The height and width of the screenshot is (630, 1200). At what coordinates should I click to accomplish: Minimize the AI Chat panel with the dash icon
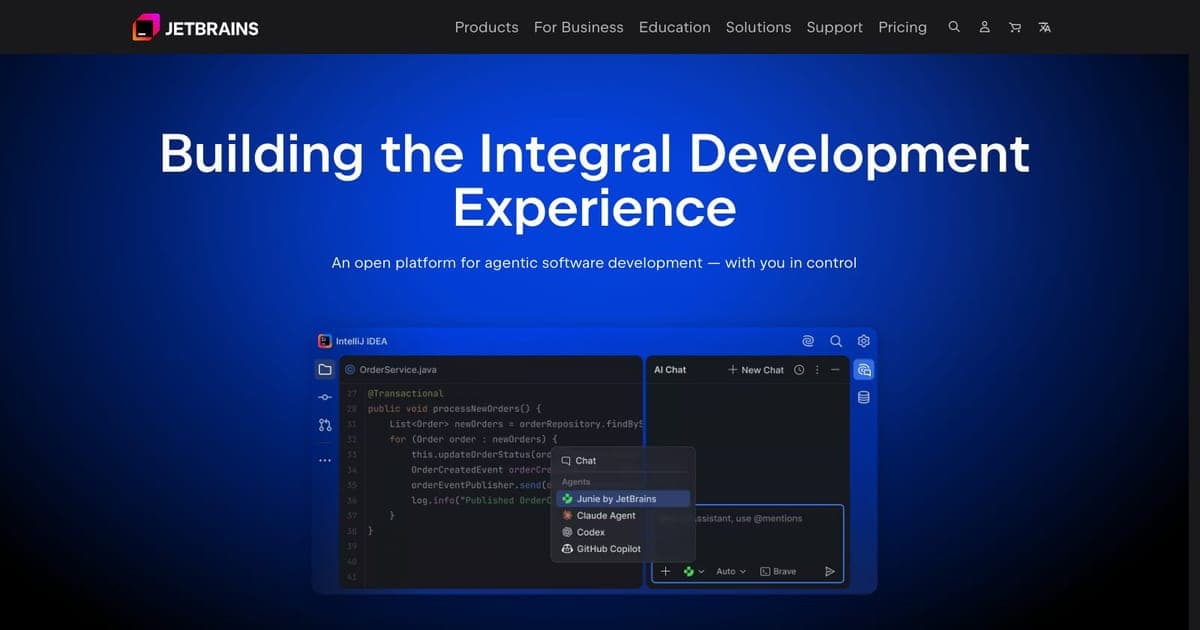point(835,370)
